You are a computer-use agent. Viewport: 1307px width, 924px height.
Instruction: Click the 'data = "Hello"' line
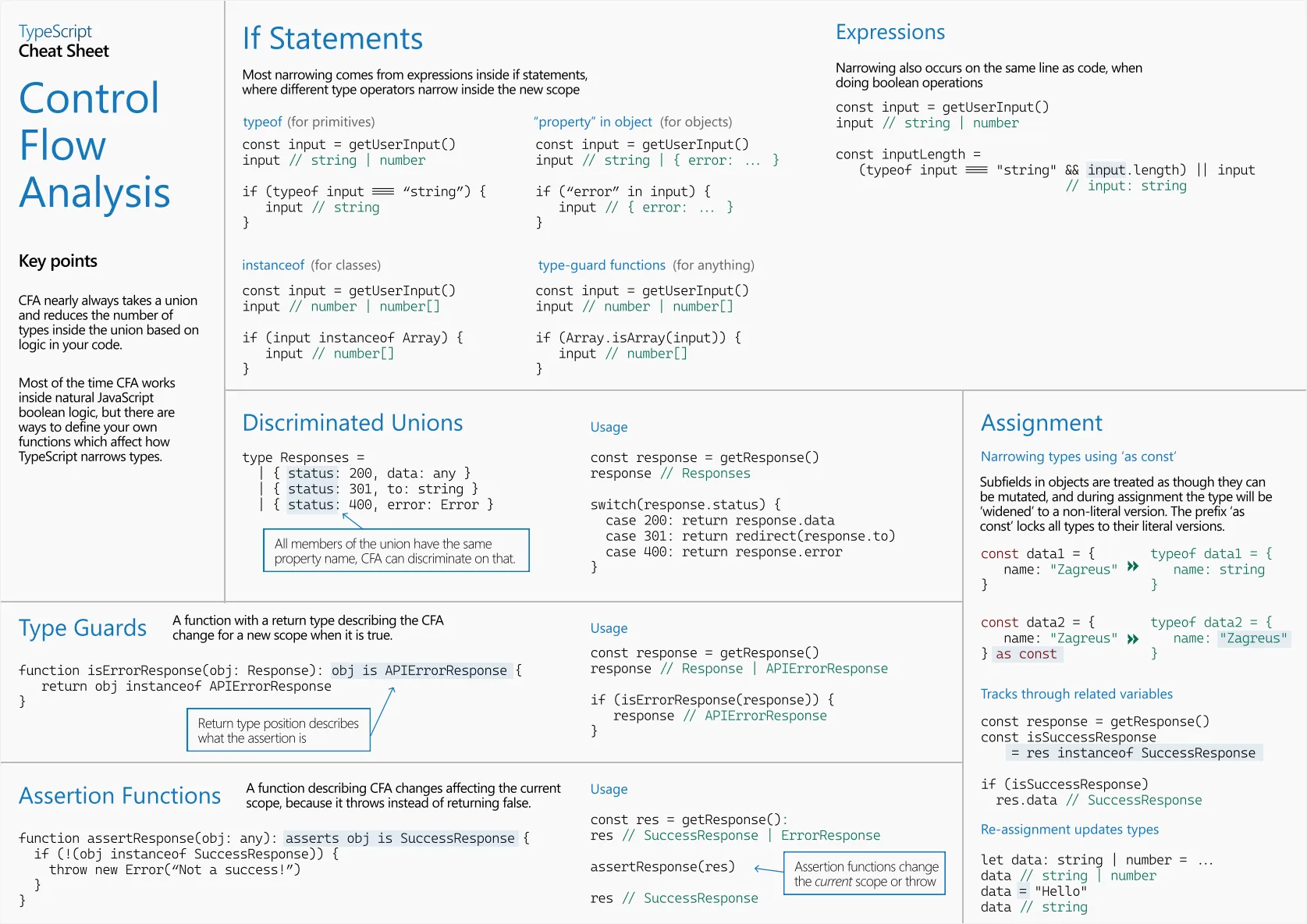coord(1034,891)
